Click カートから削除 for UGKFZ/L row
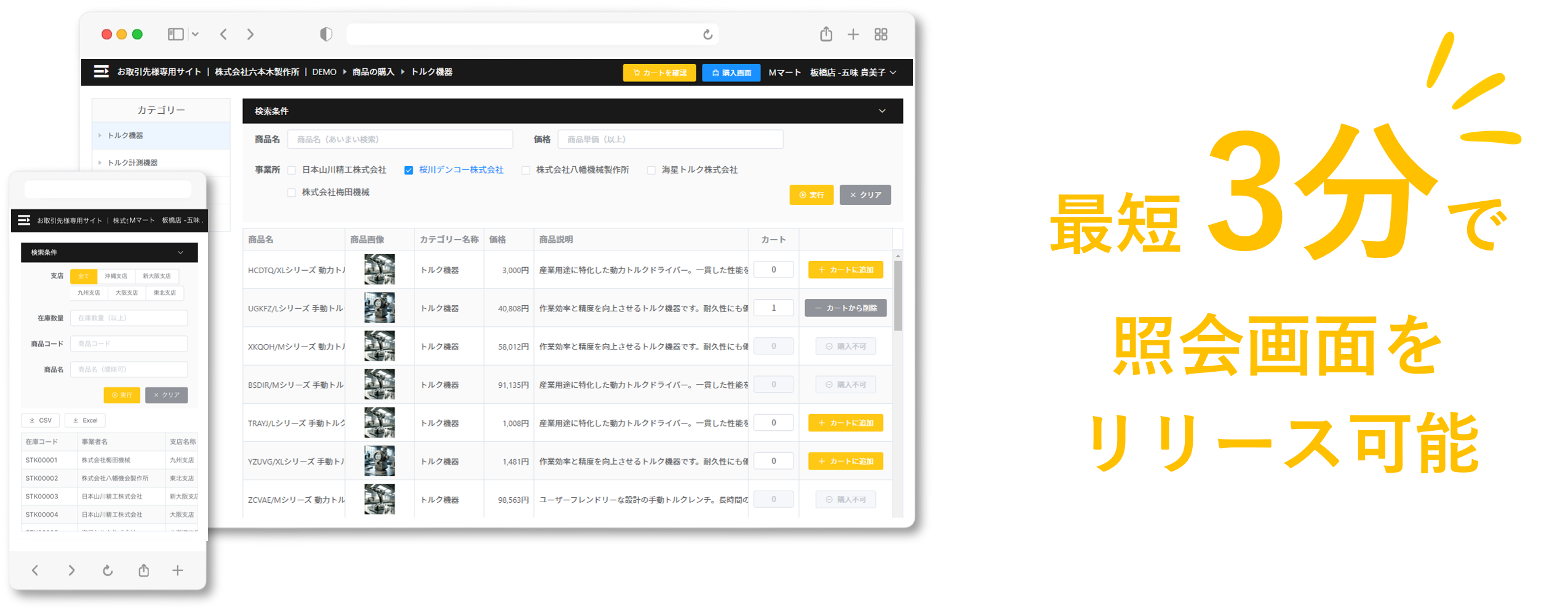This screenshot has height=613, width=1568. [845, 308]
